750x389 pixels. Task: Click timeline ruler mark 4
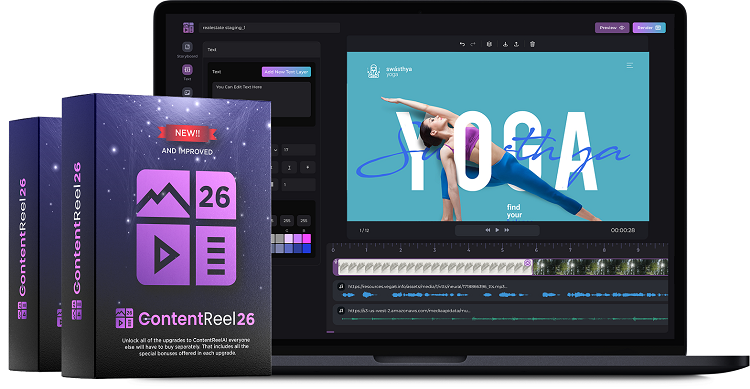pos(469,250)
